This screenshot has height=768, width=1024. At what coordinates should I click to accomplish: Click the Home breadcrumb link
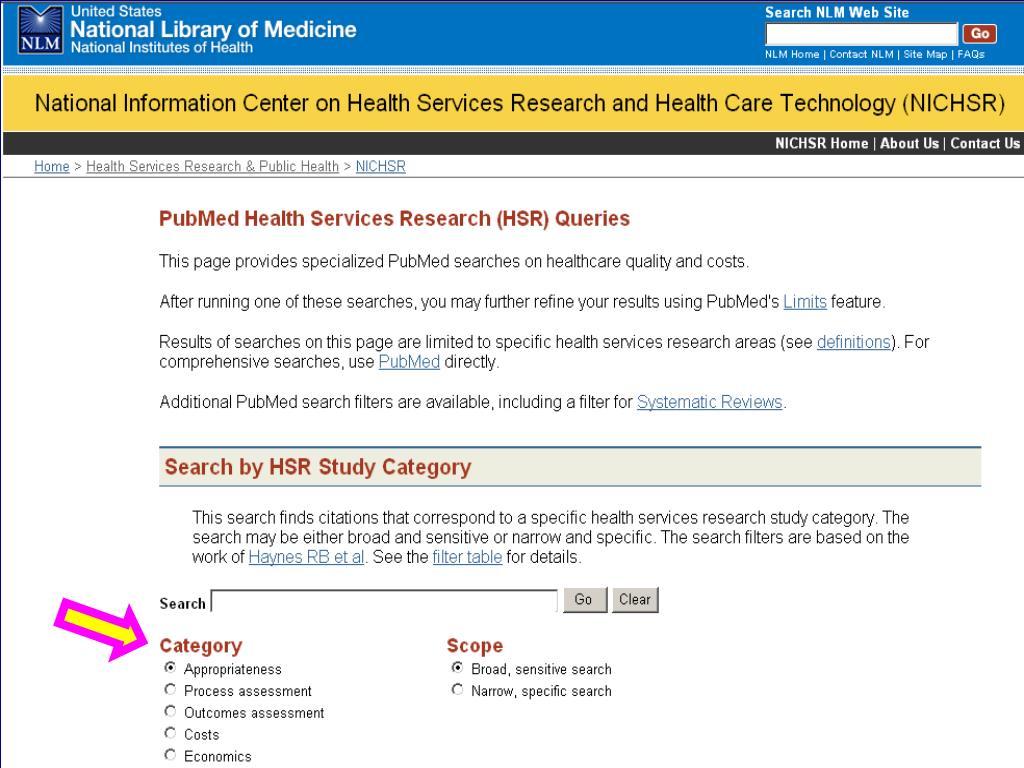coord(52,166)
